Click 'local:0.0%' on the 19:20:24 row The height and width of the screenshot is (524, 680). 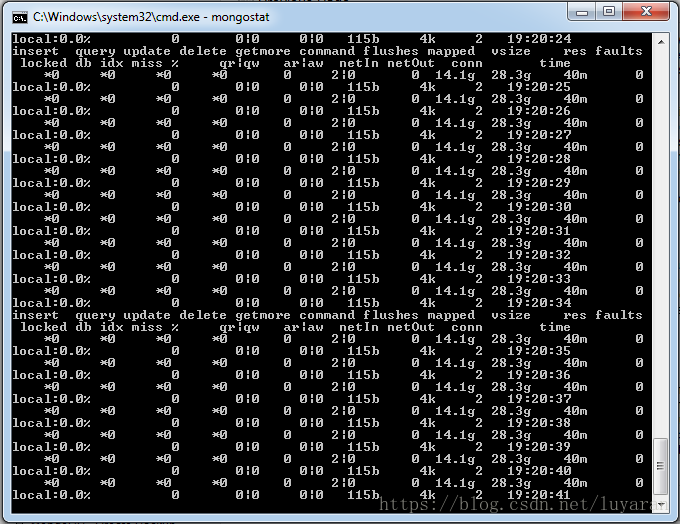point(51,39)
